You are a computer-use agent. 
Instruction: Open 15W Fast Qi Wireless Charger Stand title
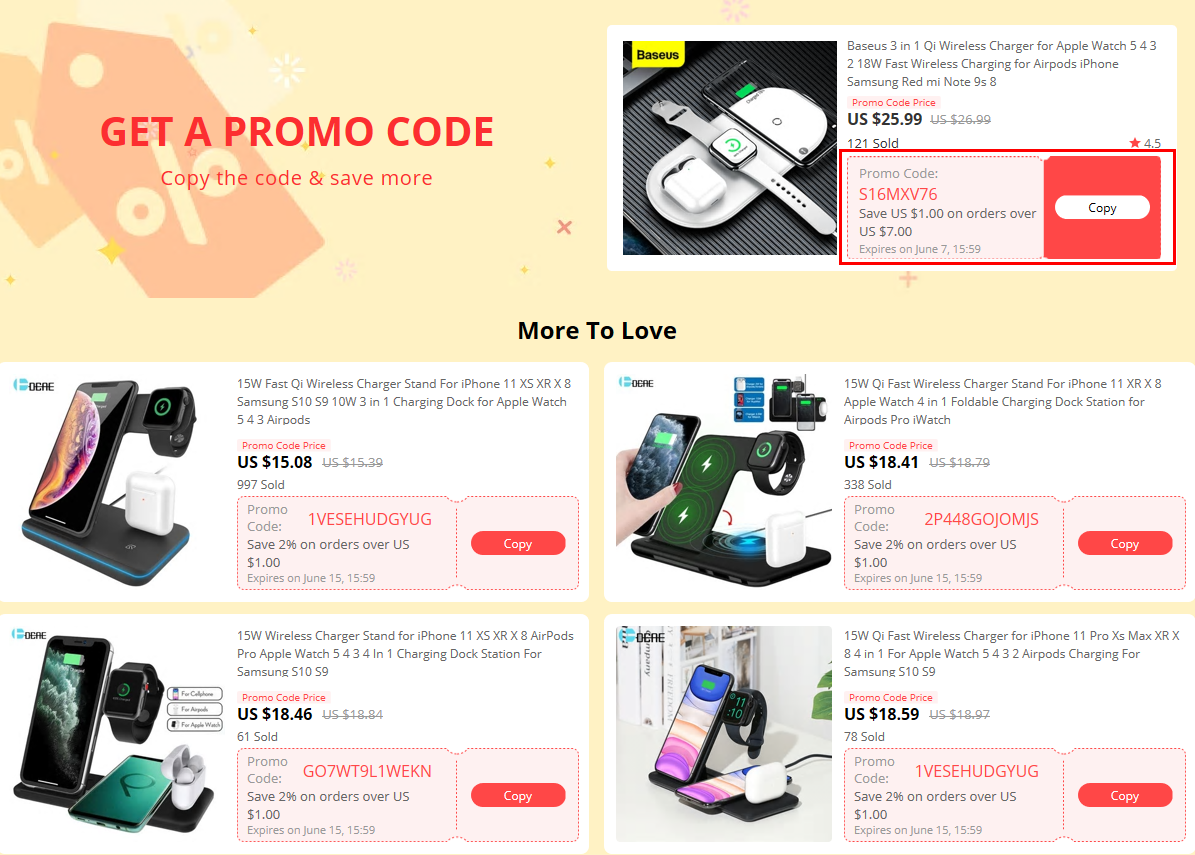[x=404, y=402]
